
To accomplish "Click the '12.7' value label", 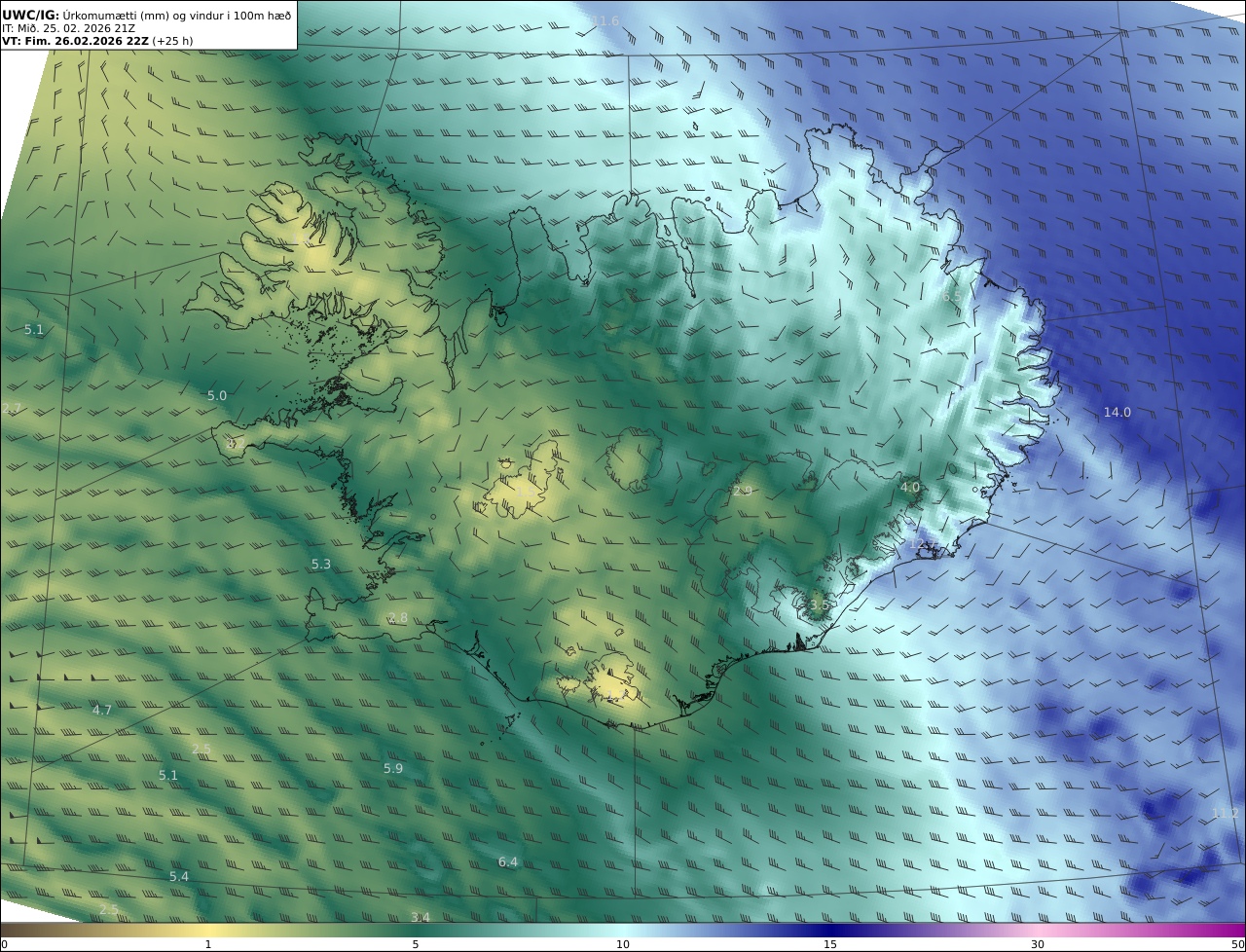I will click(925, 543).
